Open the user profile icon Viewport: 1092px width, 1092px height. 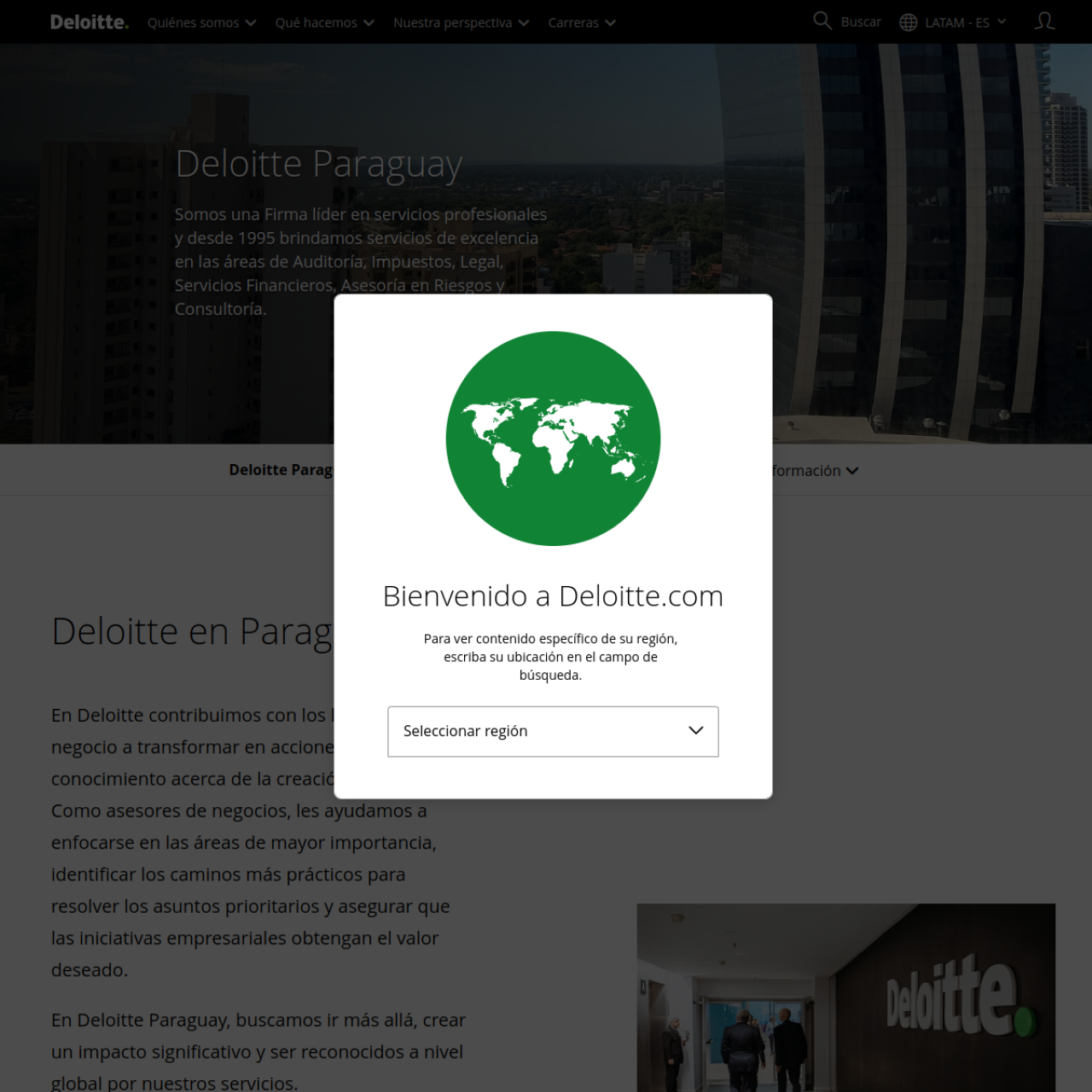tap(1044, 21)
